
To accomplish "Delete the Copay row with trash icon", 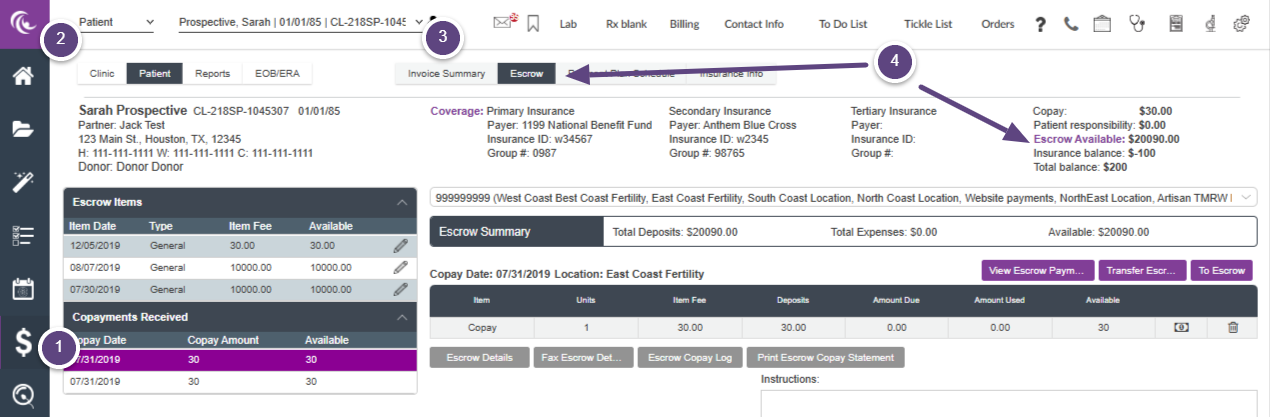I will coord(1233,327).
